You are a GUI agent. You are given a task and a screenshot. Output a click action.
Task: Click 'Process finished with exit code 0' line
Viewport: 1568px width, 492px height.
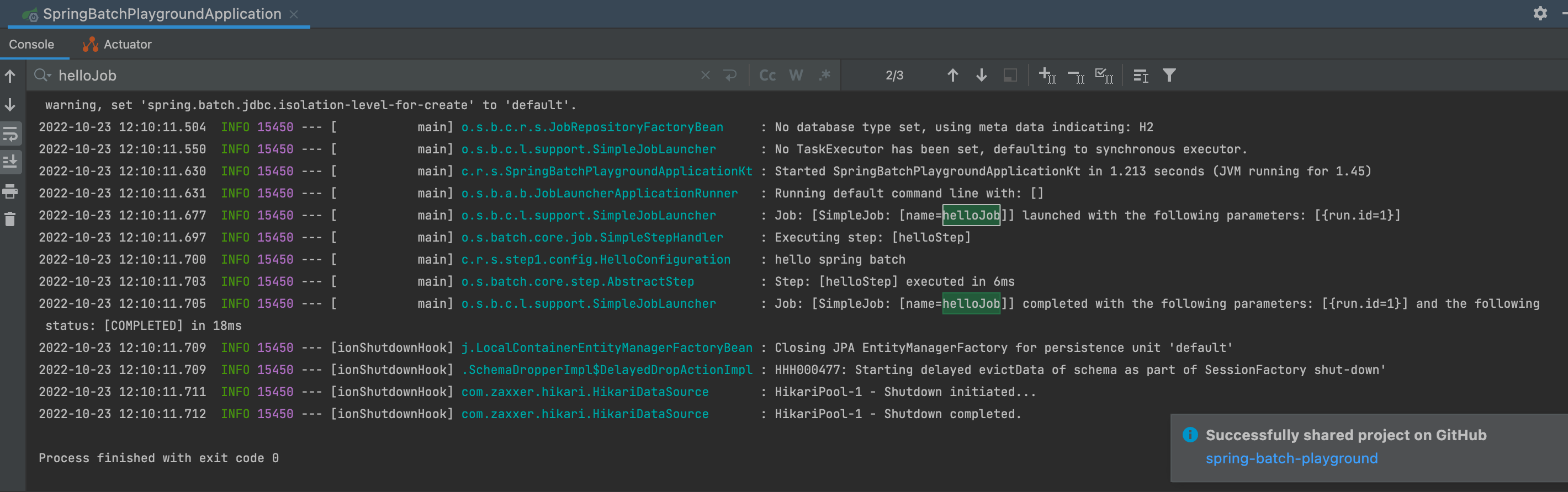pyautogui.click(x=158, y=458)
